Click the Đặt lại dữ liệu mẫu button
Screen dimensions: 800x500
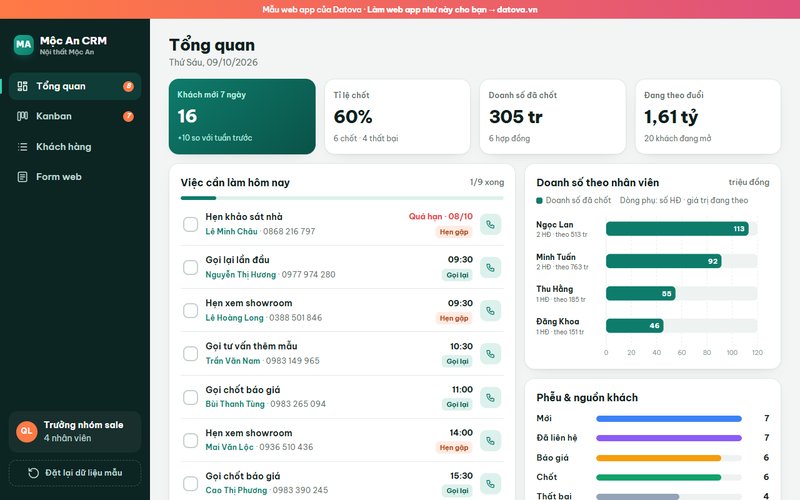pos(75,473)
